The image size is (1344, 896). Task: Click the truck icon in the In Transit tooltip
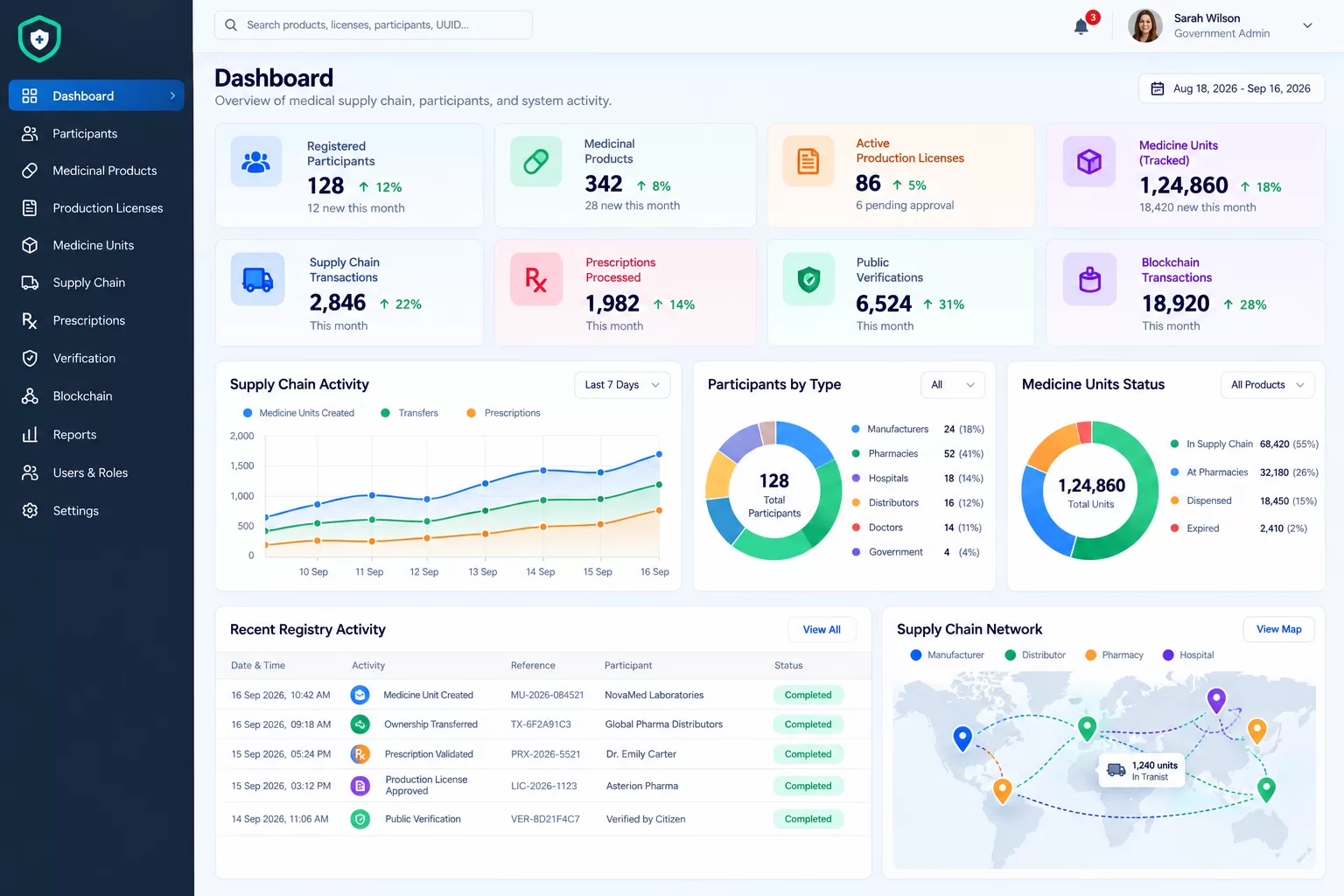1116,770
